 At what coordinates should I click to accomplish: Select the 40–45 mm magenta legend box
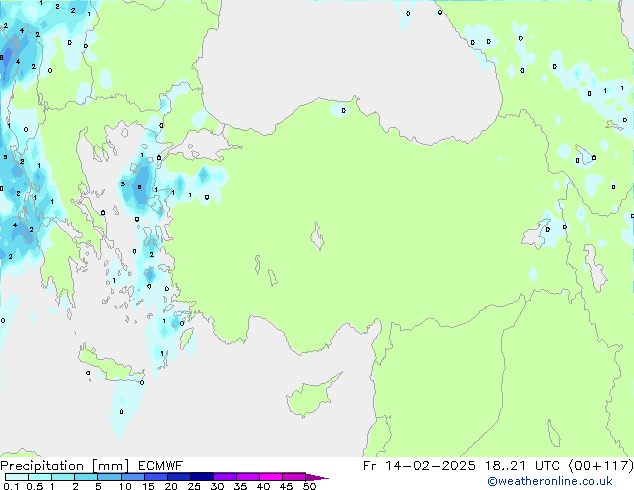[x=271, y=477]
